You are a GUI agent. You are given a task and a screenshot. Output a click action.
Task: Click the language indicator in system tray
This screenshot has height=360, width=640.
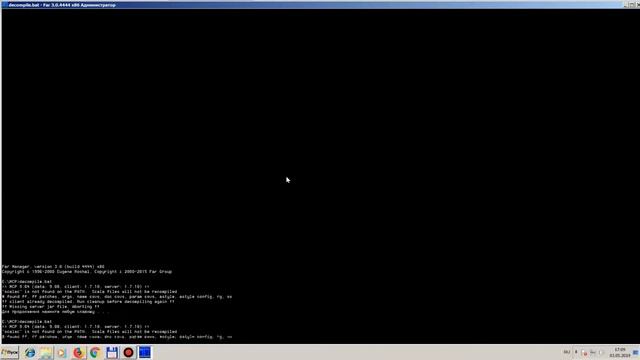567,352
